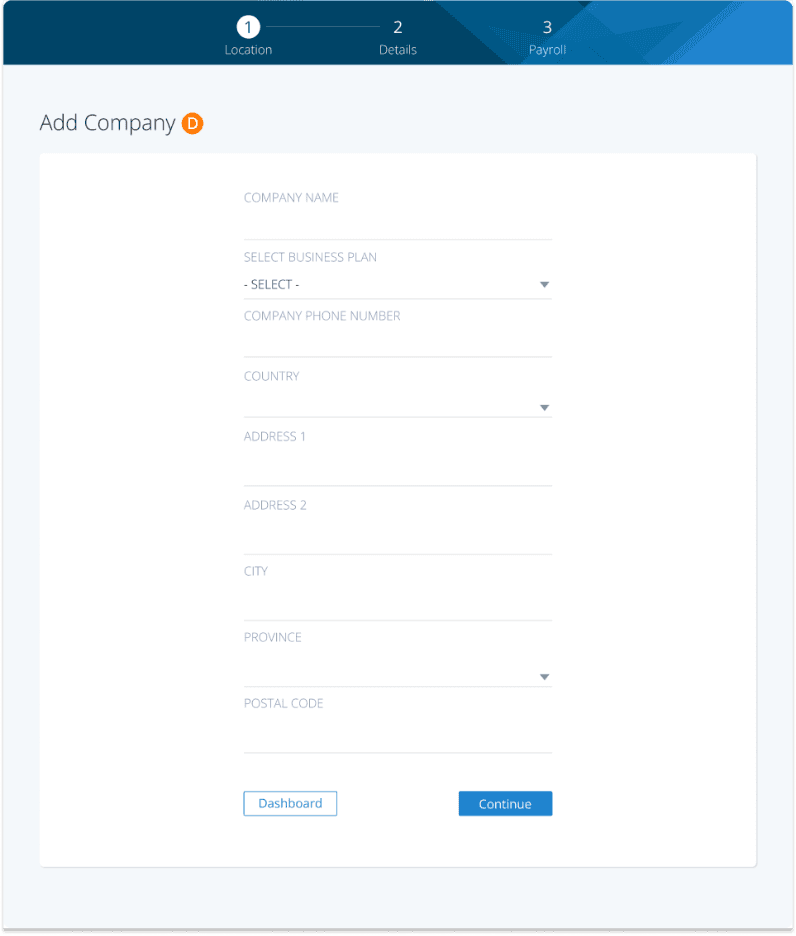Focus the City input field

[398, 604]
